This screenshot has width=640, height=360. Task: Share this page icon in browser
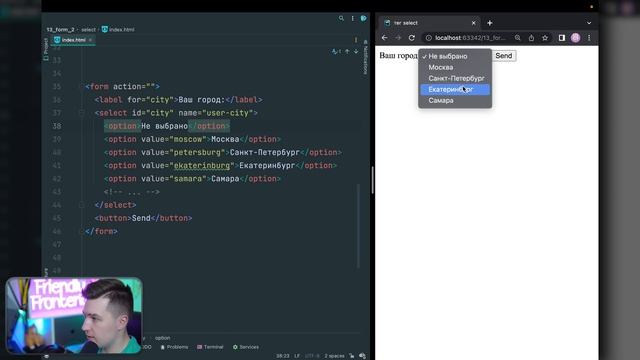531,38
